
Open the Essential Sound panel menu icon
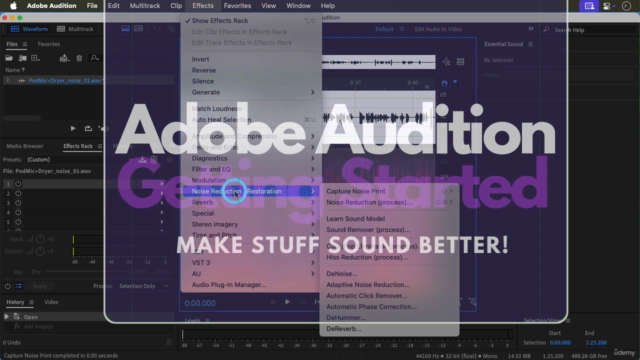point(530,44)
